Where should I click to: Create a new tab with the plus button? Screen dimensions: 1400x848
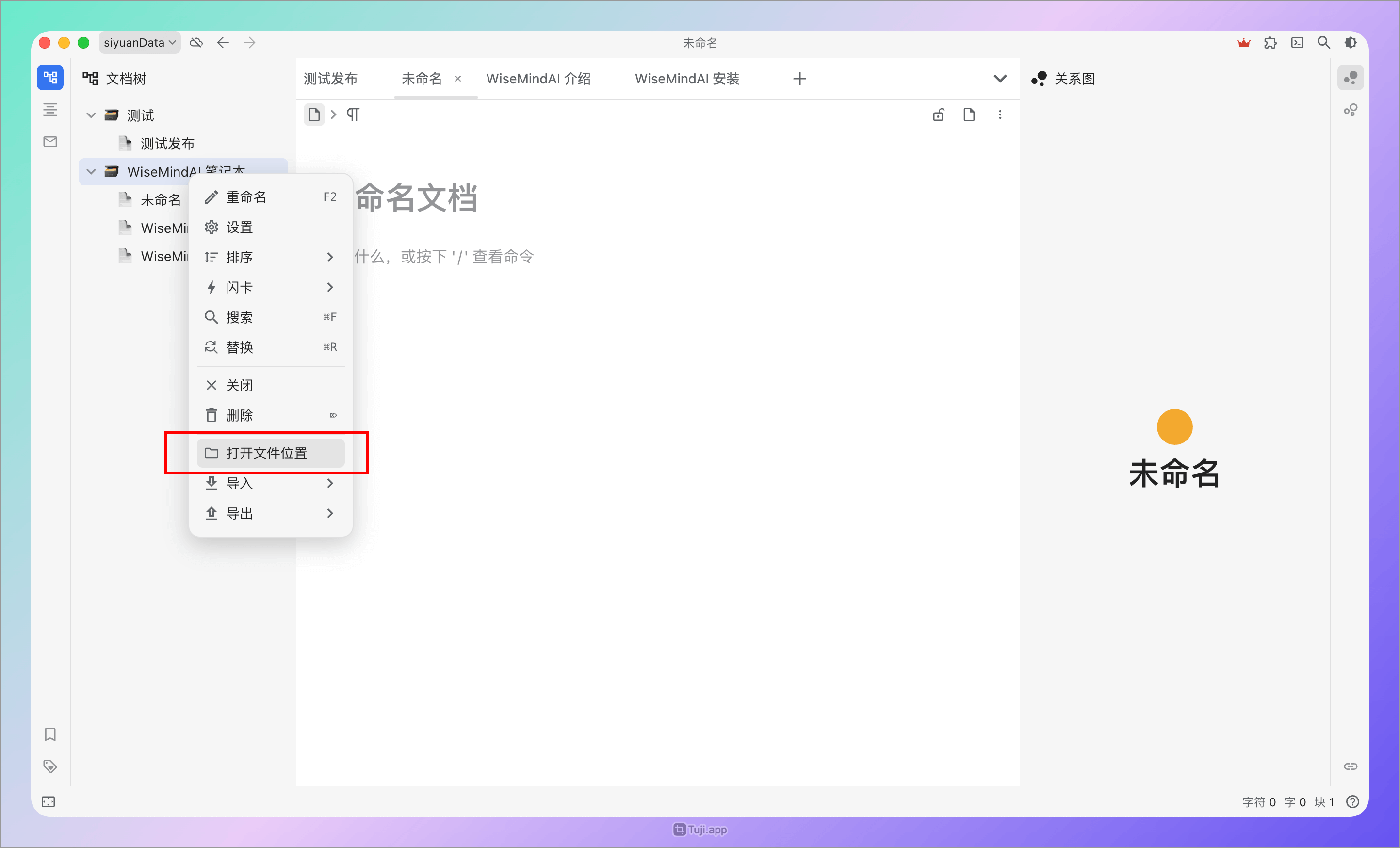(x=799, y=79)
